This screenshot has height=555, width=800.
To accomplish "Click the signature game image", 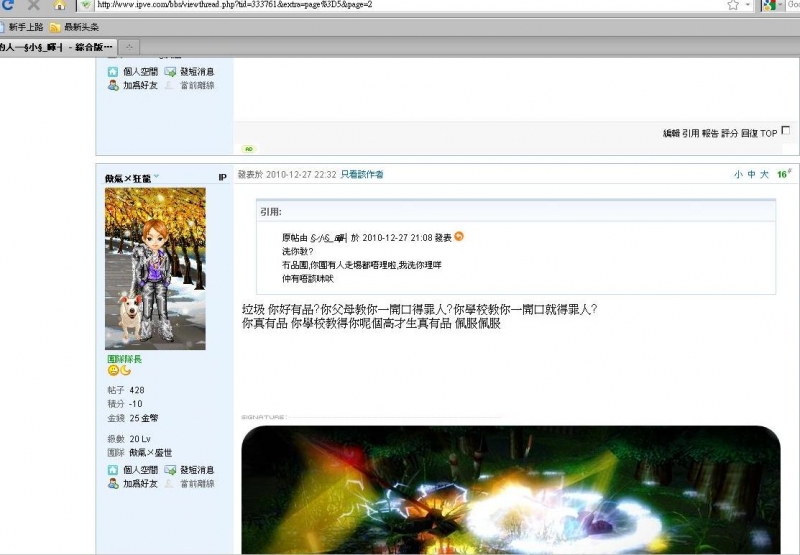I will click(511, 490).
